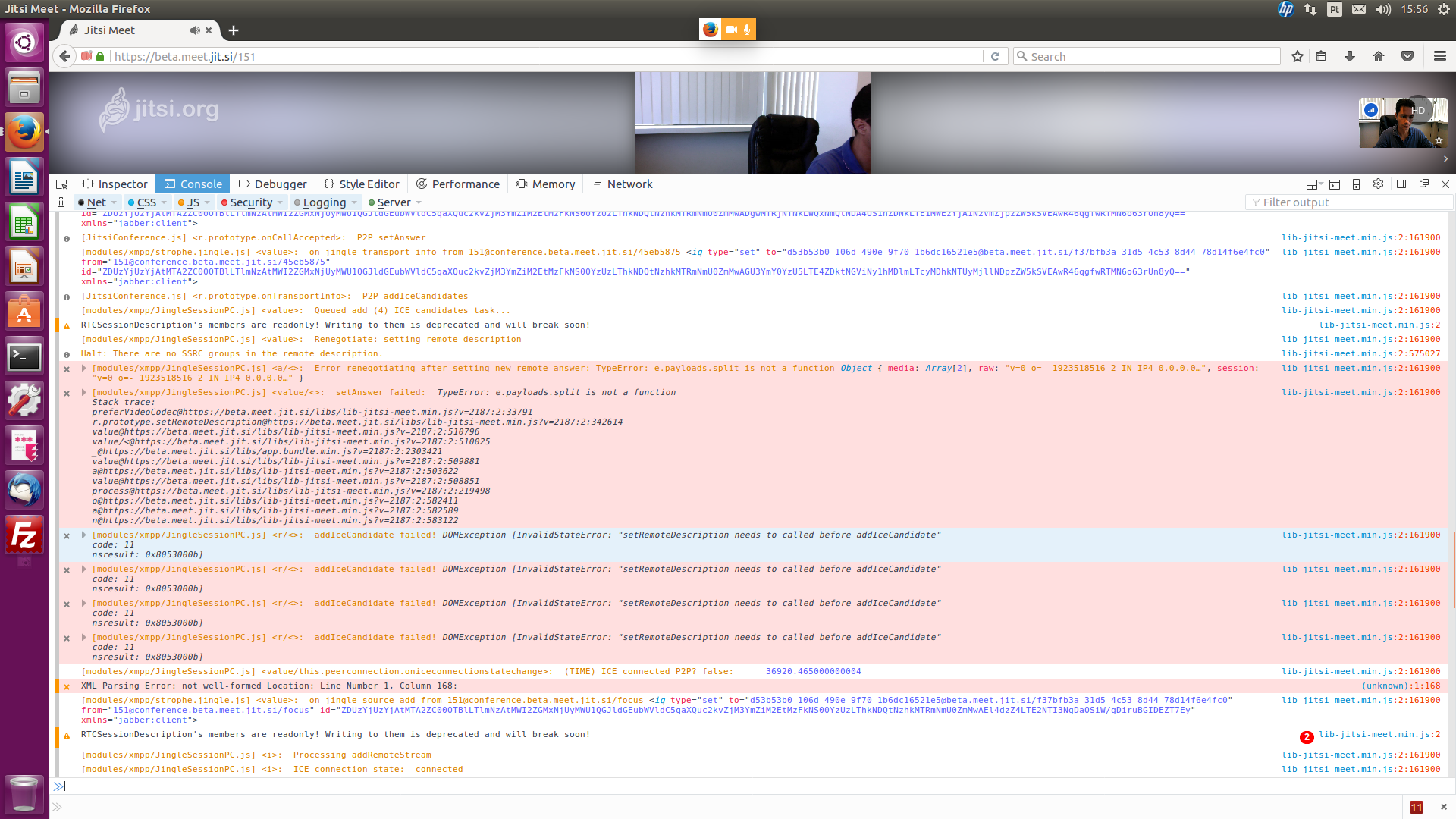Open the Net filter dropdown arrow

tap(114, 202)
